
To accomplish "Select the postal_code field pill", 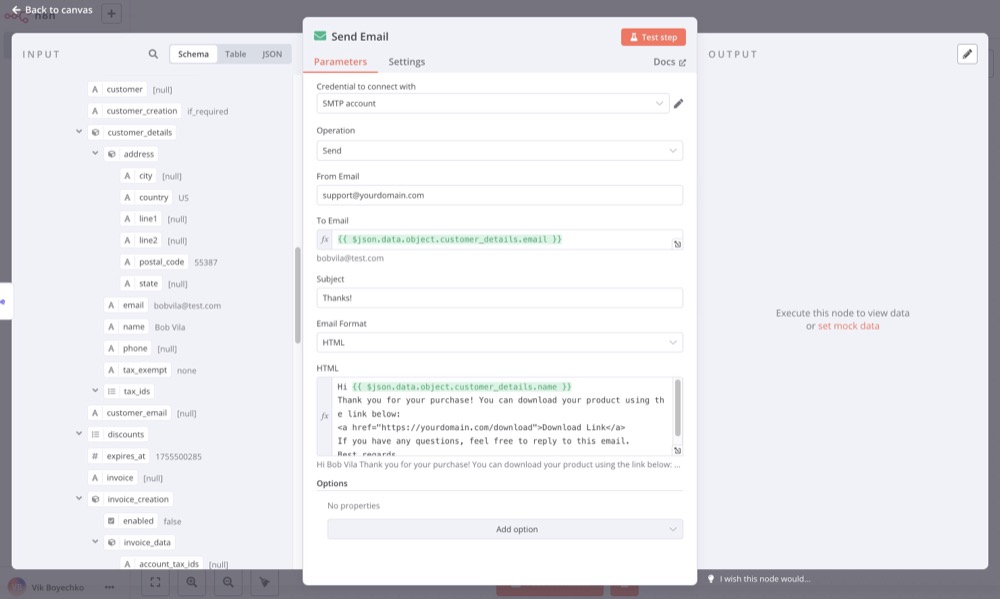I will [154, 262].
